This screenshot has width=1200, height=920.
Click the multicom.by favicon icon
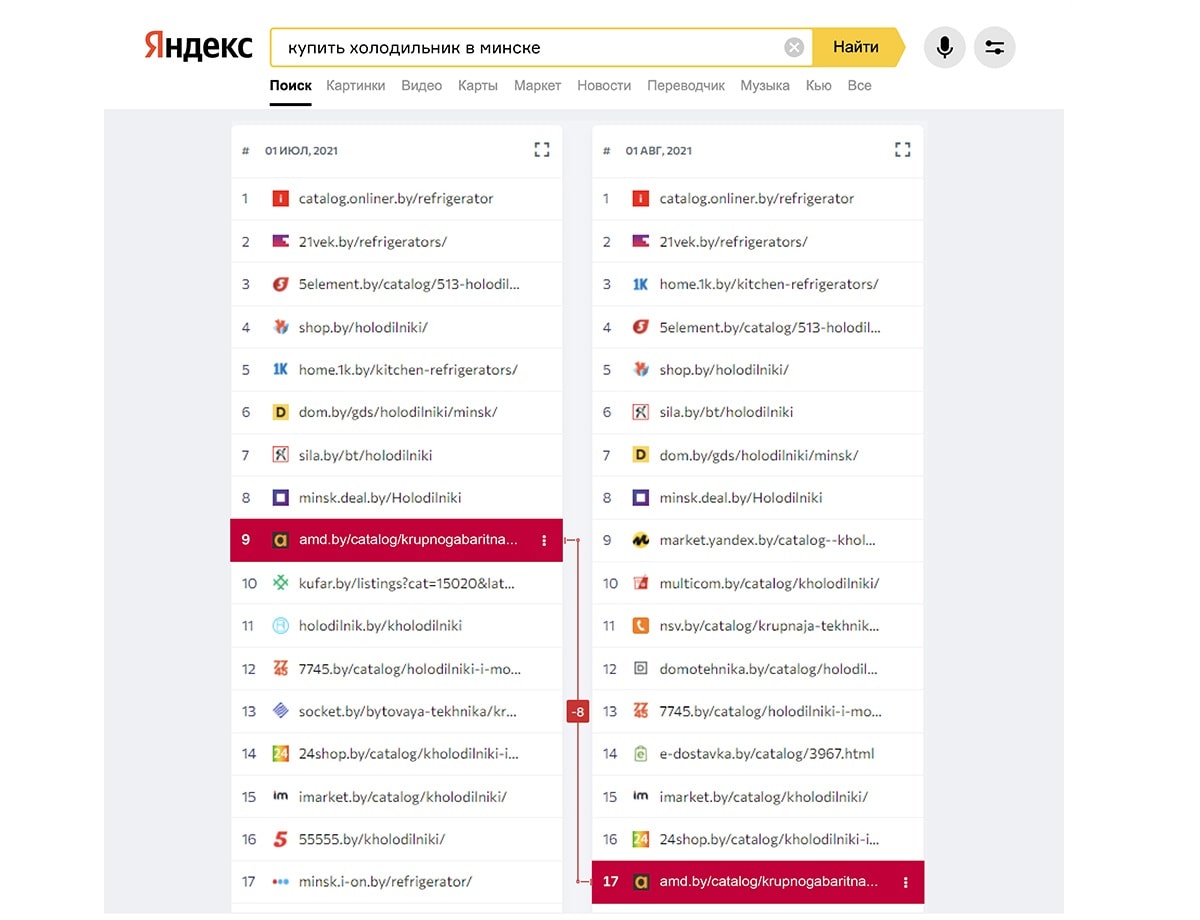click(x=641, y=583)
